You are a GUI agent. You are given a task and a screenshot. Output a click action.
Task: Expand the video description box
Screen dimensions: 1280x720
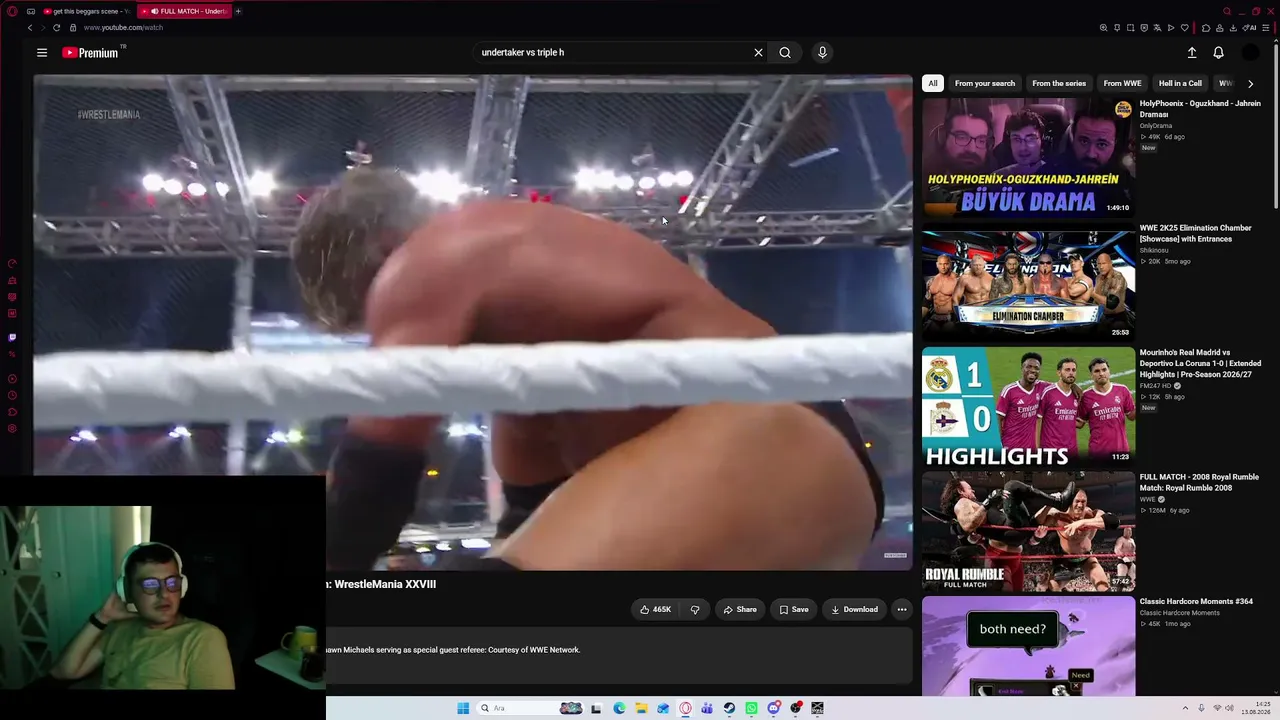click(619, 655)
